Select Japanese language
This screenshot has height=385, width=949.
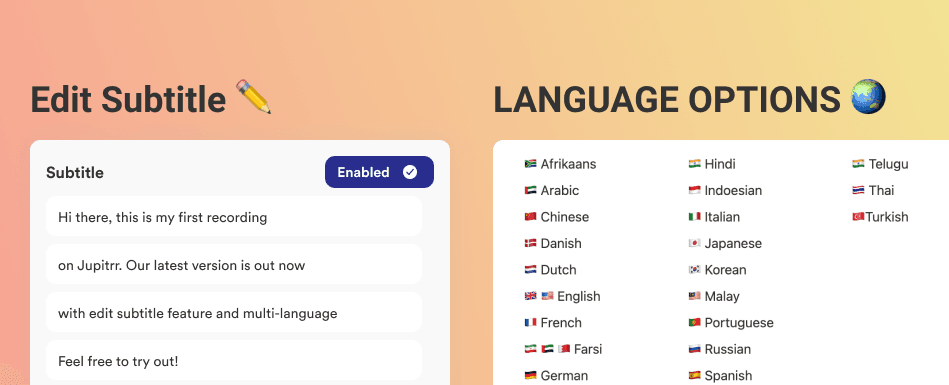pyautogui.click(x=733, y=243)
